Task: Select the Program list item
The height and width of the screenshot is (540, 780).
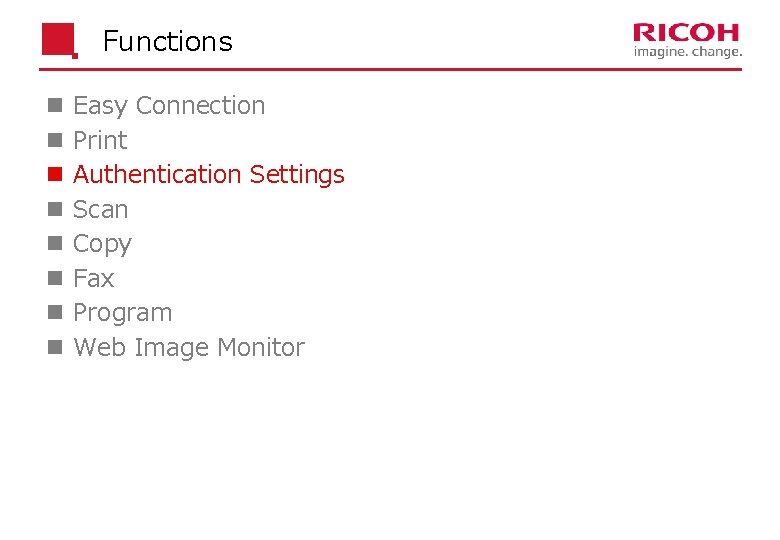Action: point(122,314)
